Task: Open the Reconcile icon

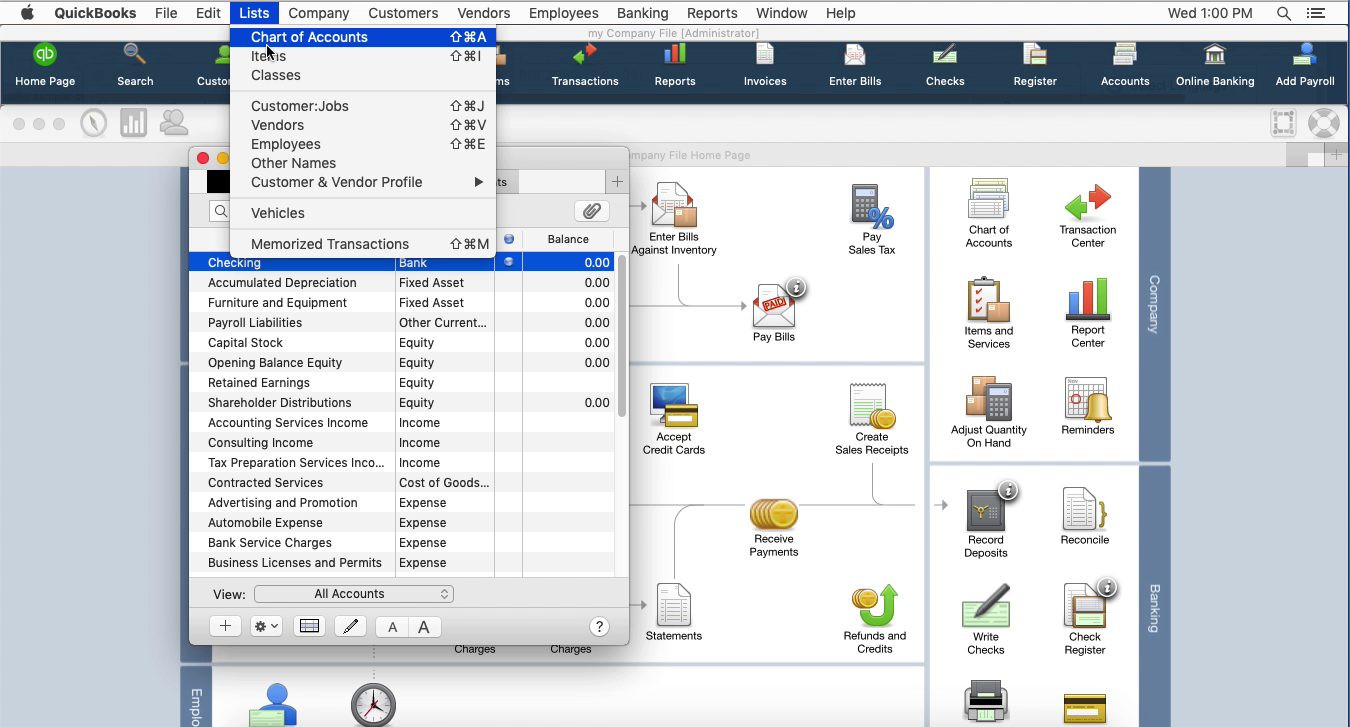Action: [x=1085, y=516]
